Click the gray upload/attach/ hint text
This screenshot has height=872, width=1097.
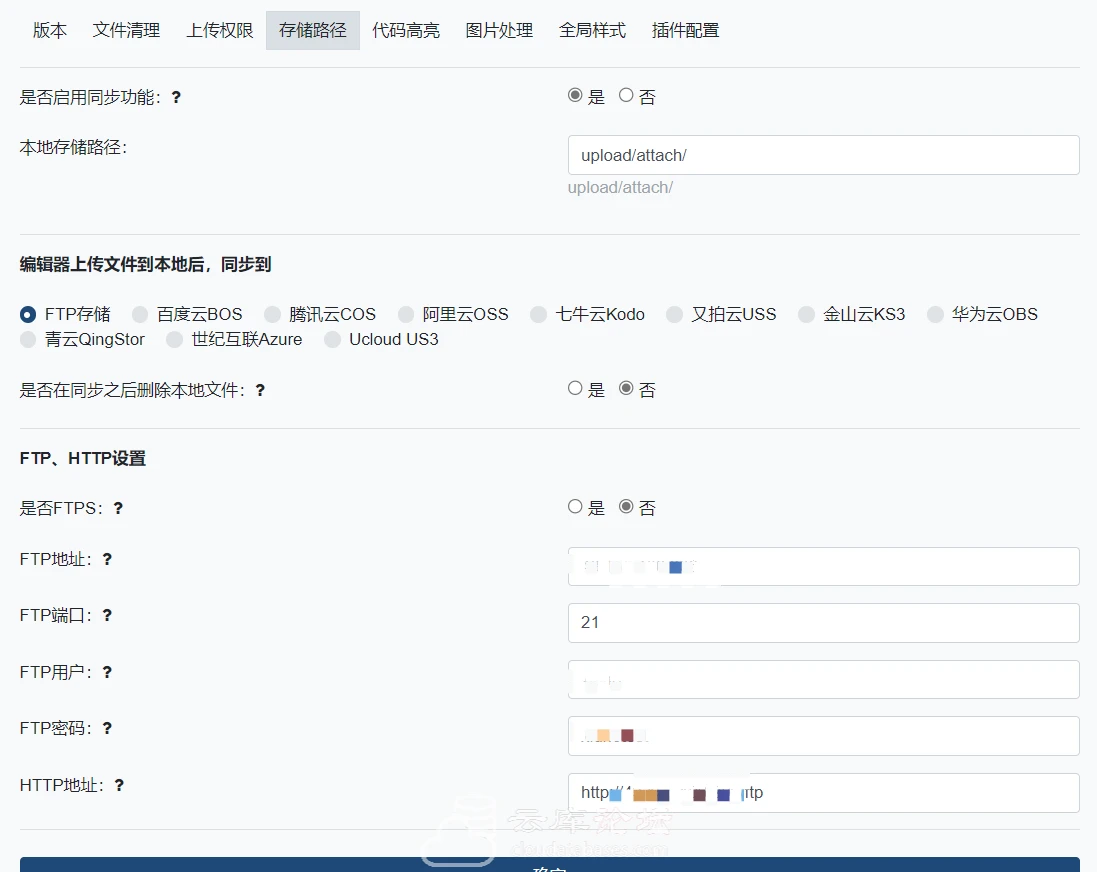tap(620, 188)
